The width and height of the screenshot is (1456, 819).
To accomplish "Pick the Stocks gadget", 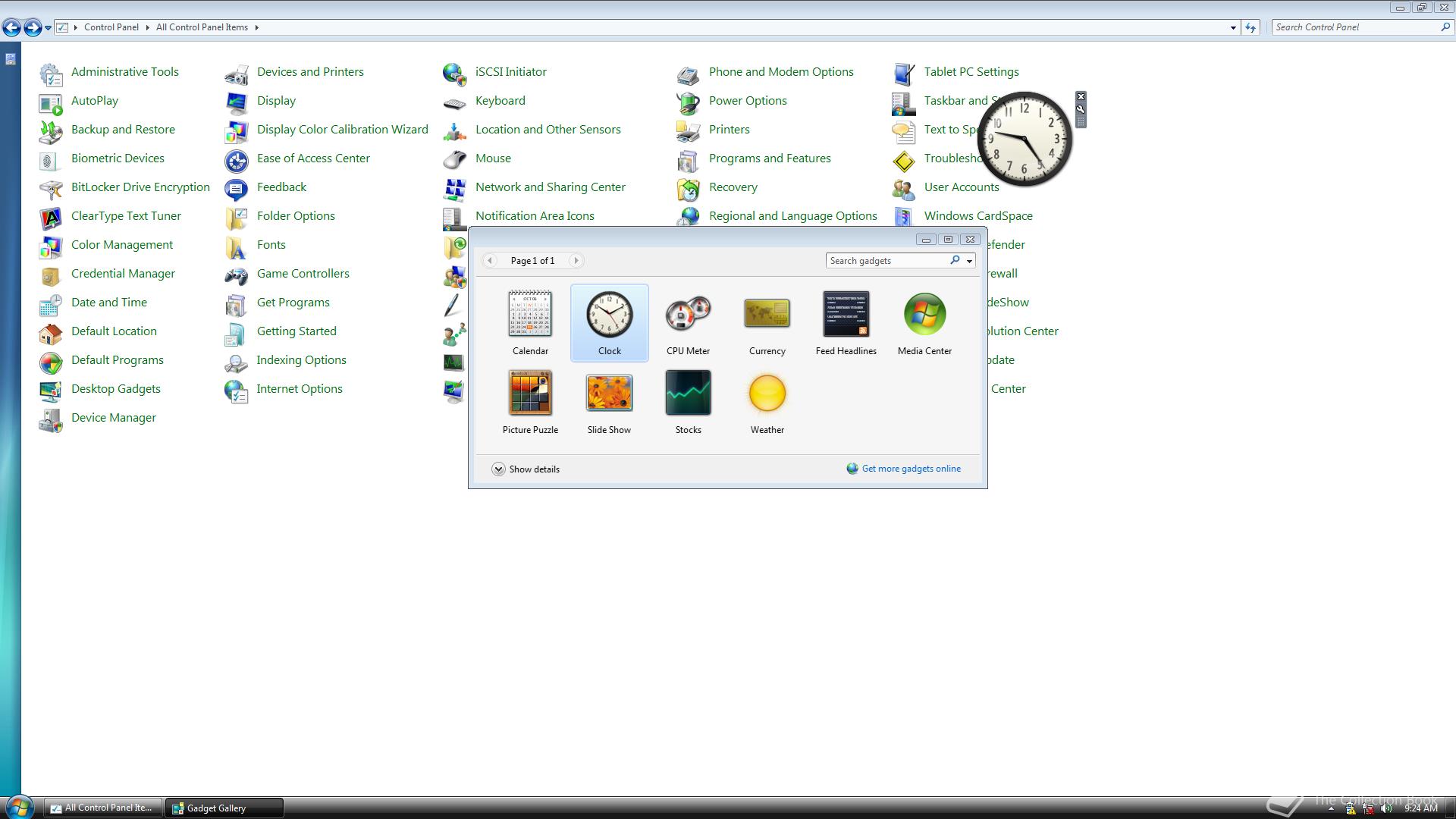I will pyautogui.click(x=688, y=402).
